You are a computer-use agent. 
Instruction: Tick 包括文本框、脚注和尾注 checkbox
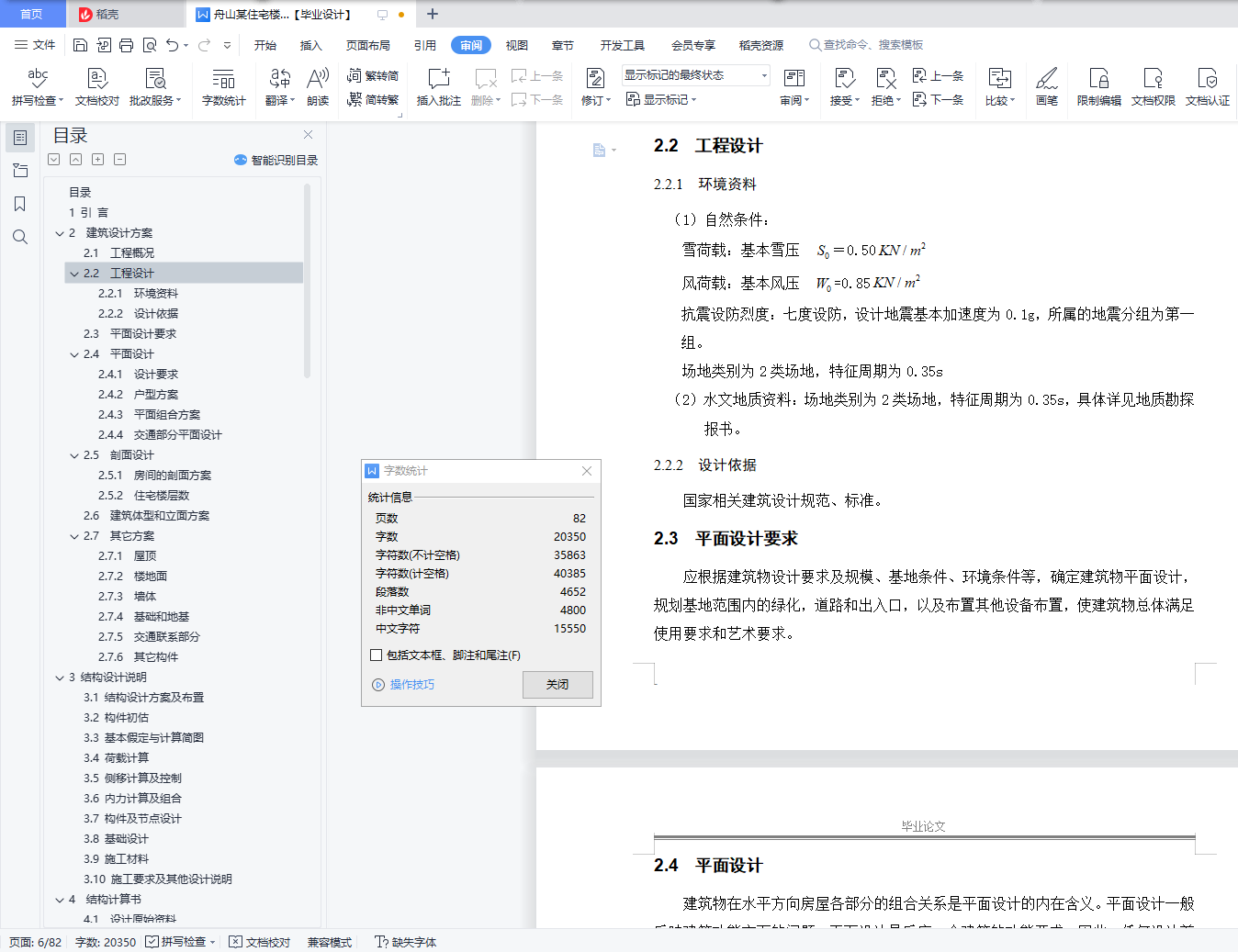coord(376,655)
